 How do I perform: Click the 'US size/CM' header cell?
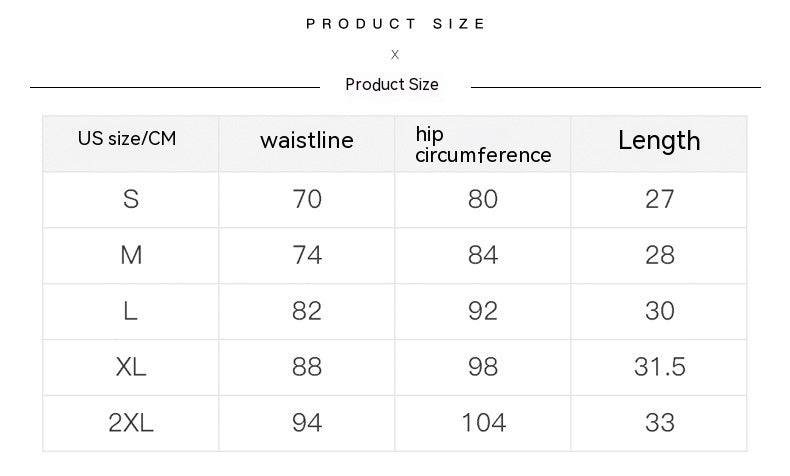pos(127,139)
